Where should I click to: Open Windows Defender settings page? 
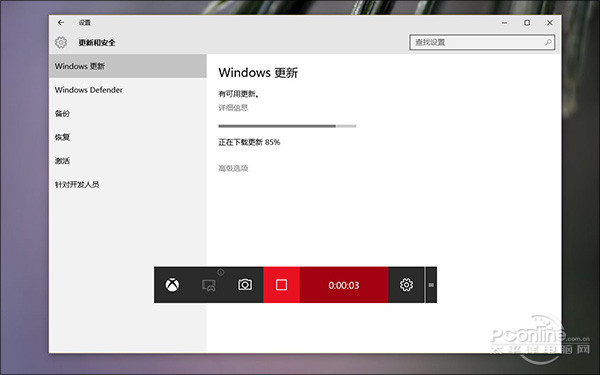coord(128,90)
